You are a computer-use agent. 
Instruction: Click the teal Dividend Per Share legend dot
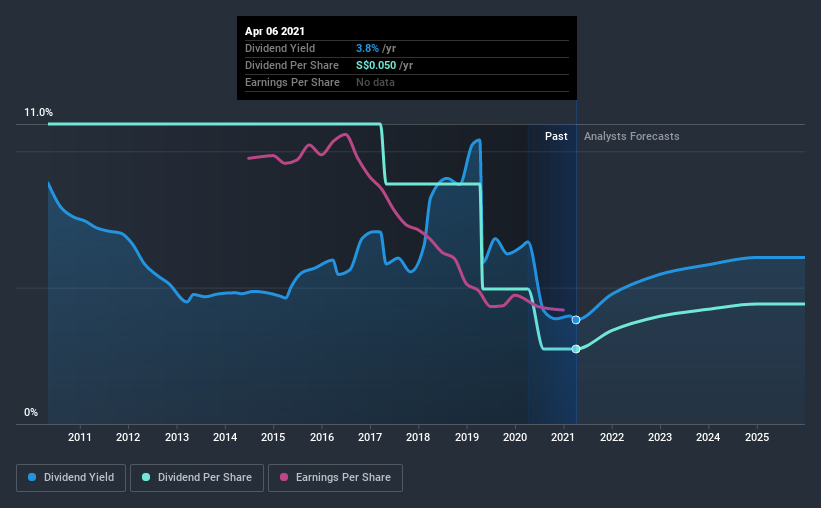coord(146,477)
